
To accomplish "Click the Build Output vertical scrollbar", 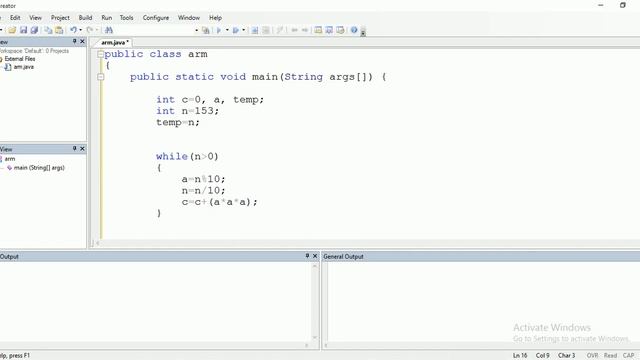I will tap(315, 302).
